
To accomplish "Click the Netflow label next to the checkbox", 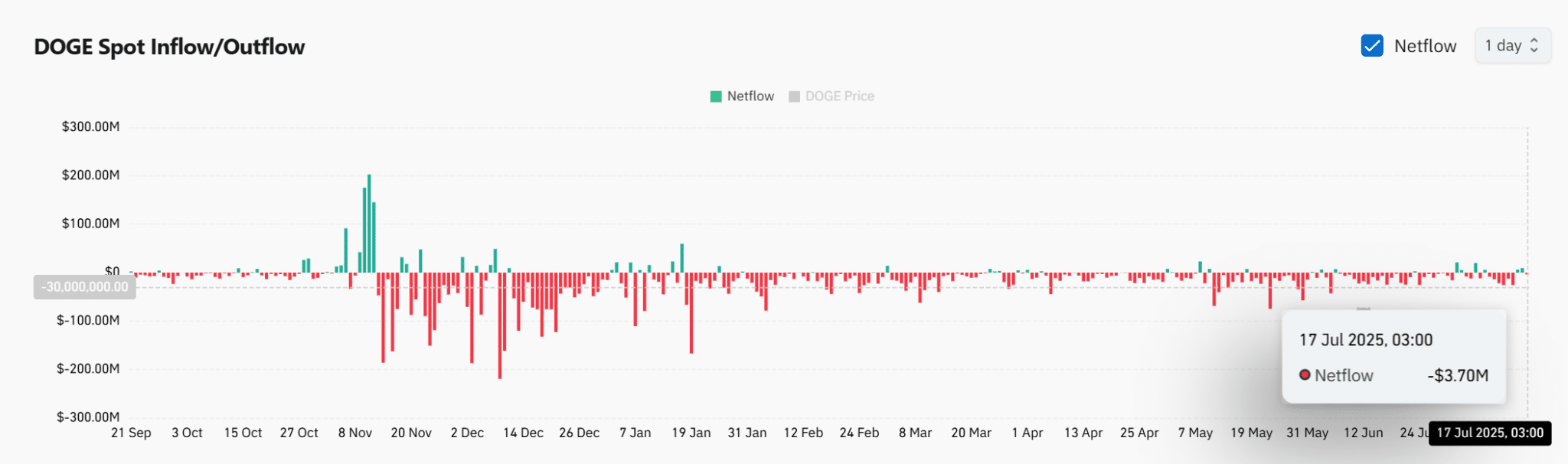I will click(1425, 46).
